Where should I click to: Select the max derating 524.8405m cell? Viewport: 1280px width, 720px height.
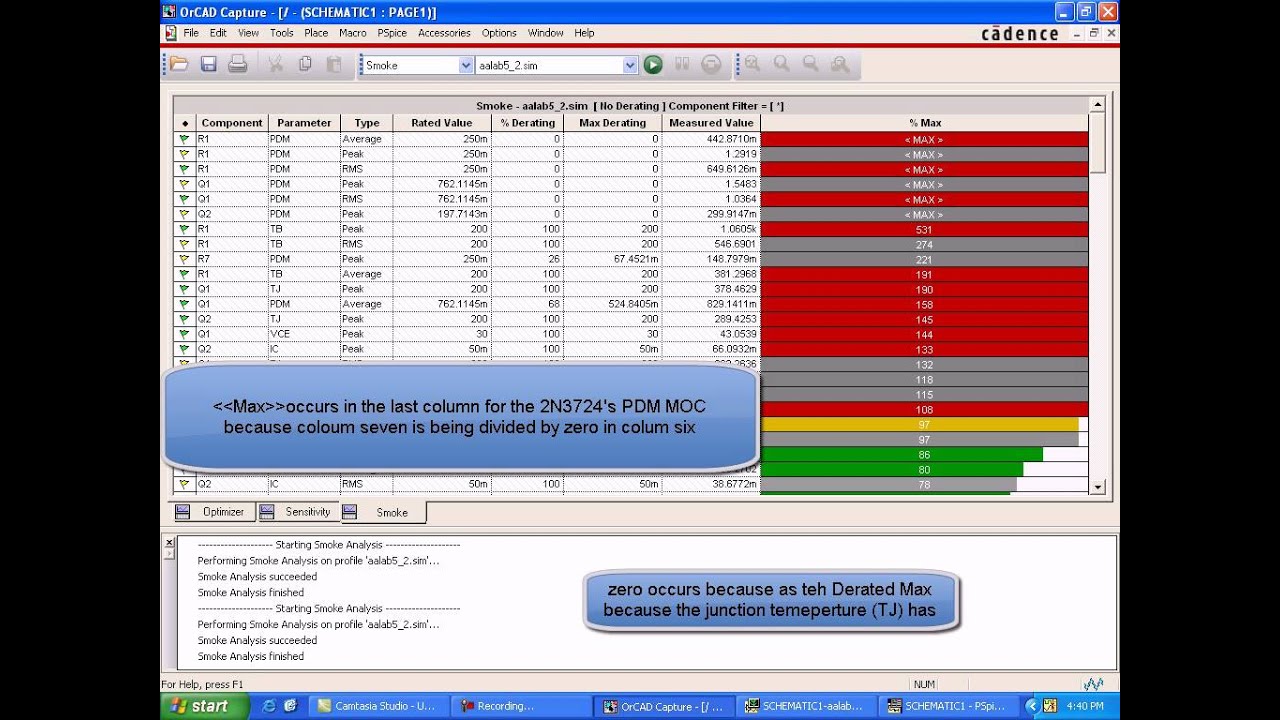(x=612, y=304)
